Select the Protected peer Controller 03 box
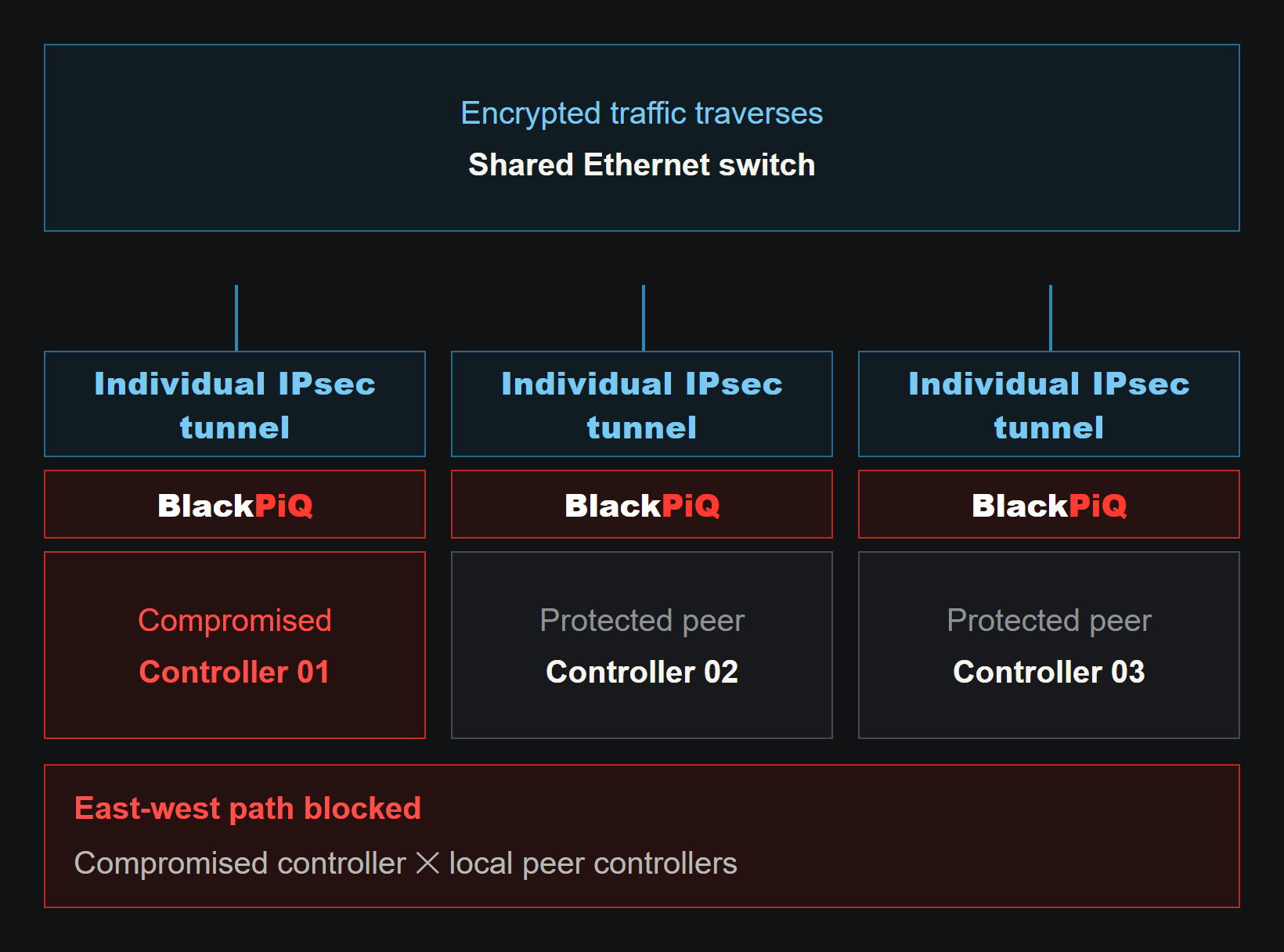1284x952 pixels. (1049, 645)
